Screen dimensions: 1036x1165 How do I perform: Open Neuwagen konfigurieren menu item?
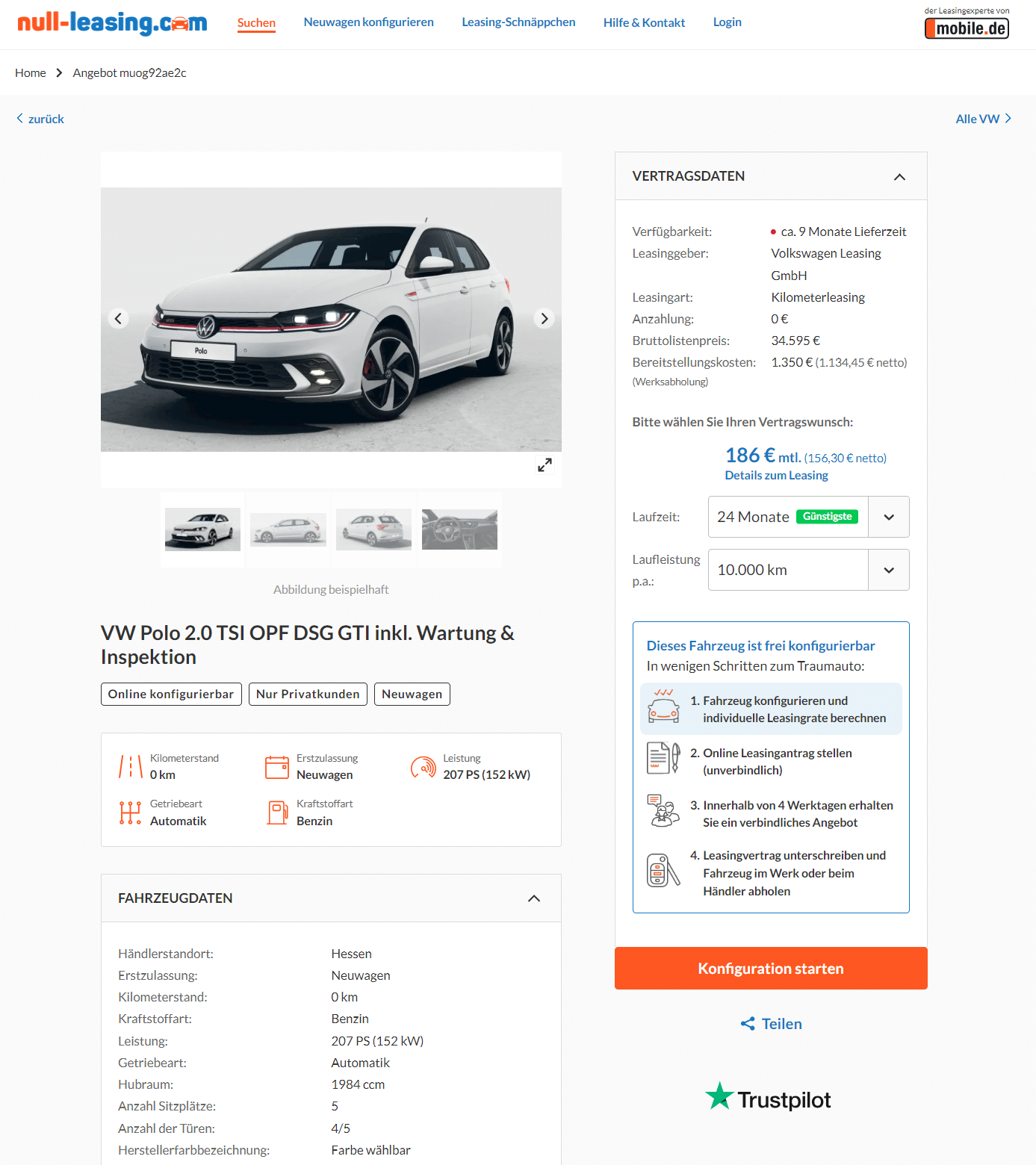368,22
